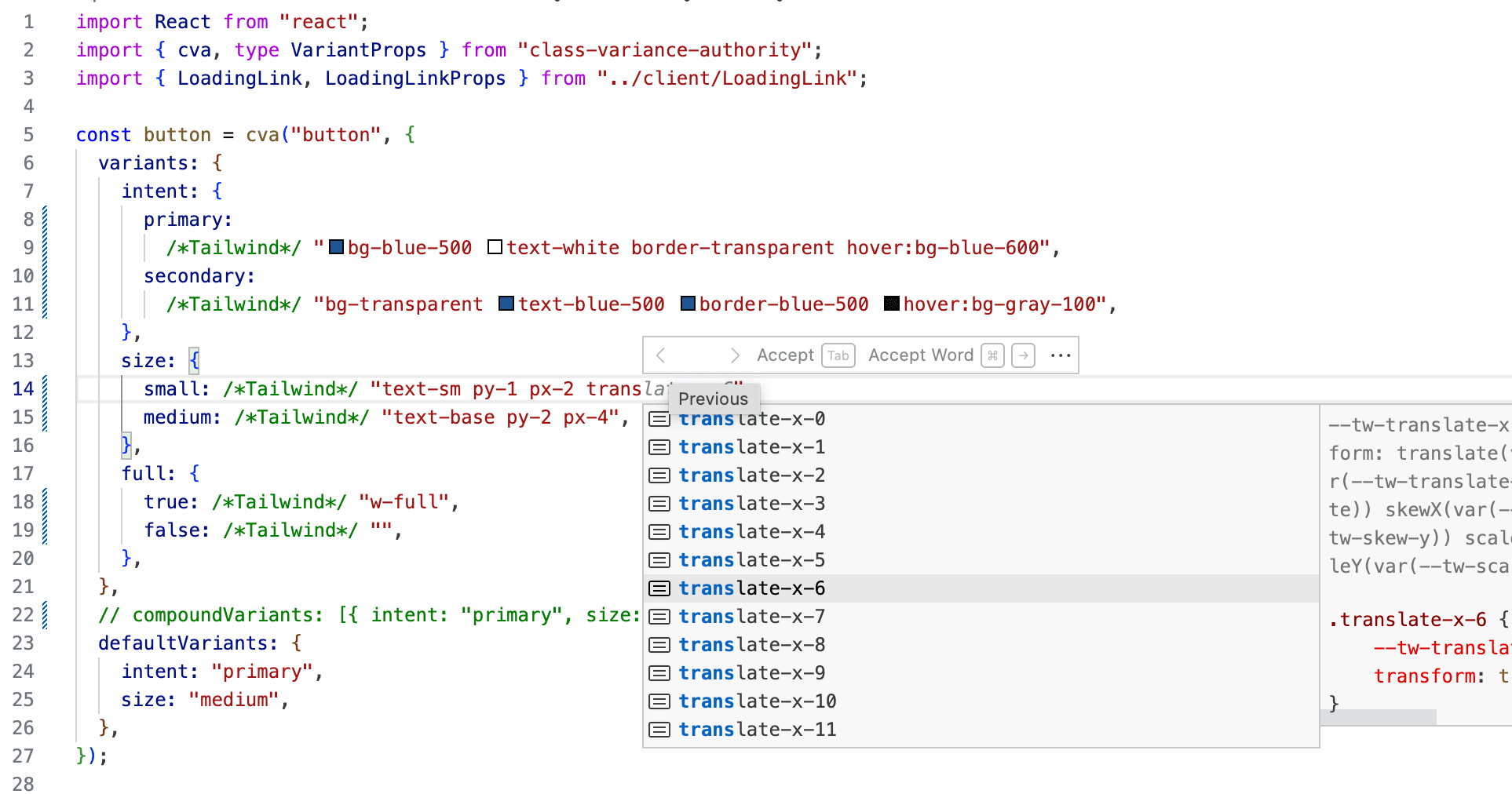Click the hover:bg-gray-100 color swatch
The width and height of the screenshot is (1512, 794).
point(892,304)
